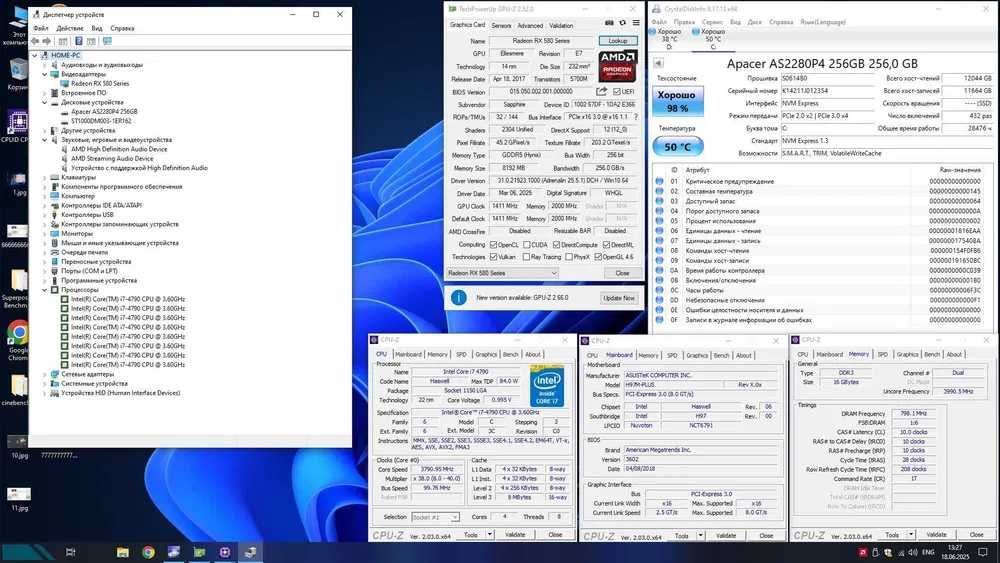The width and height of the screenshot is (1000, 563).
Task: Toggle the Ray Tracing checkbox in GPU-Z
Action: tap(527, 257)
